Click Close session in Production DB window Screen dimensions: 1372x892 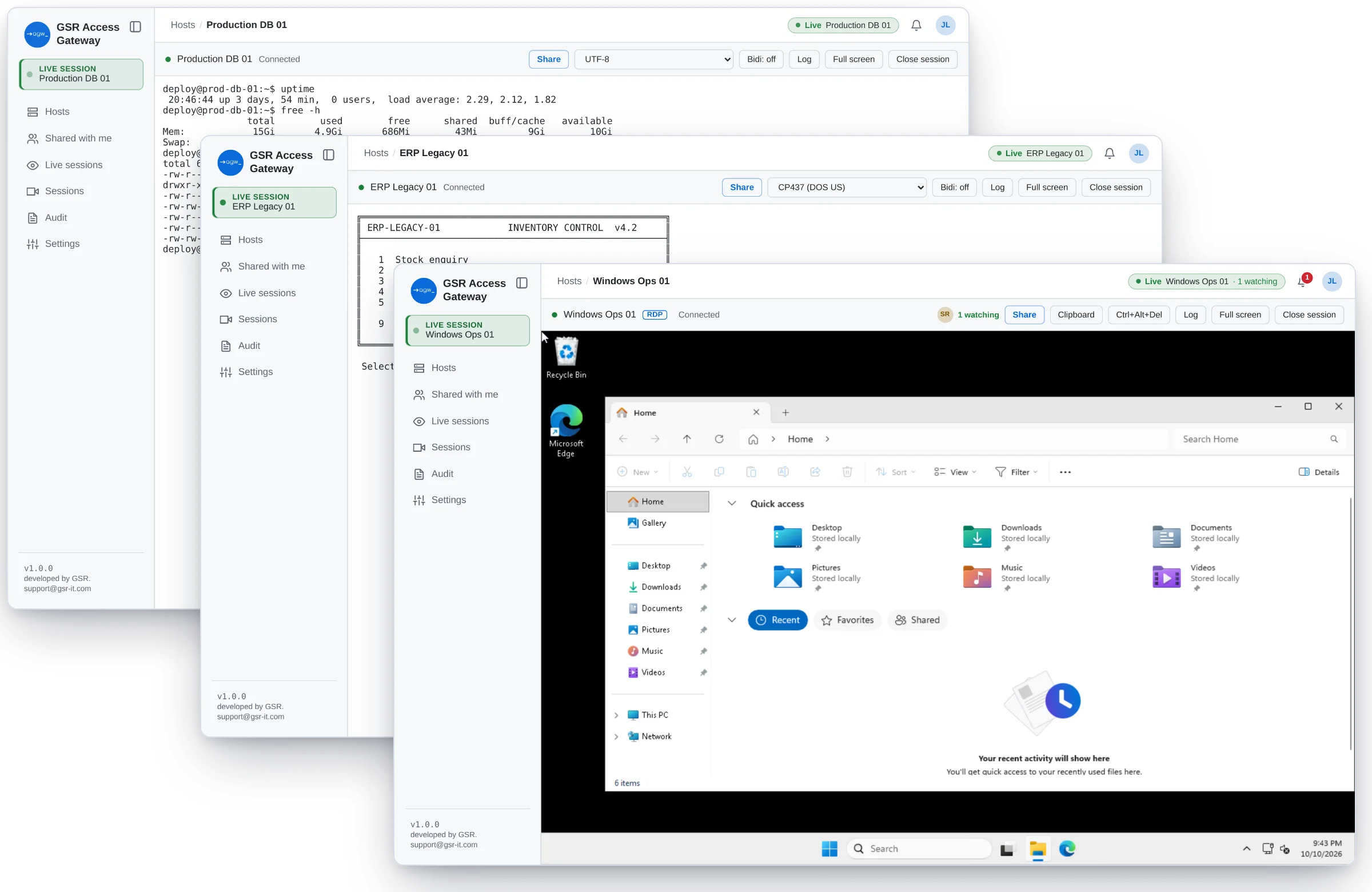point(922,59)
